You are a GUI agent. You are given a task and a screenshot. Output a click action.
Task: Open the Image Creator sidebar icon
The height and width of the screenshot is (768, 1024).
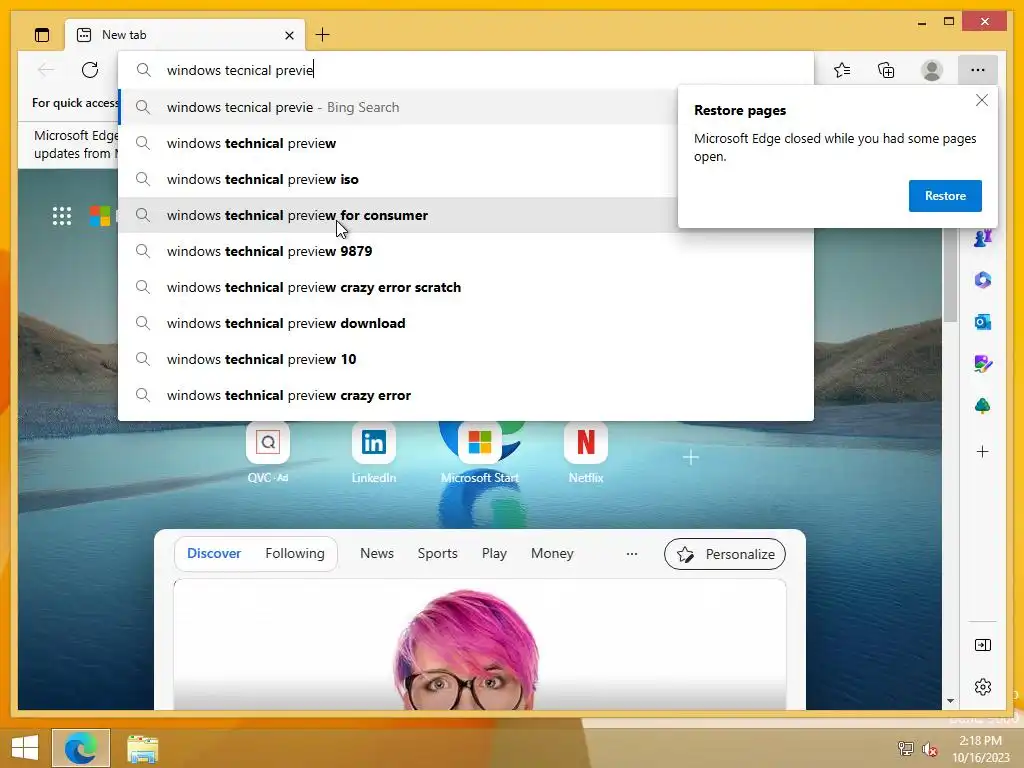click(x=983, y=364)
